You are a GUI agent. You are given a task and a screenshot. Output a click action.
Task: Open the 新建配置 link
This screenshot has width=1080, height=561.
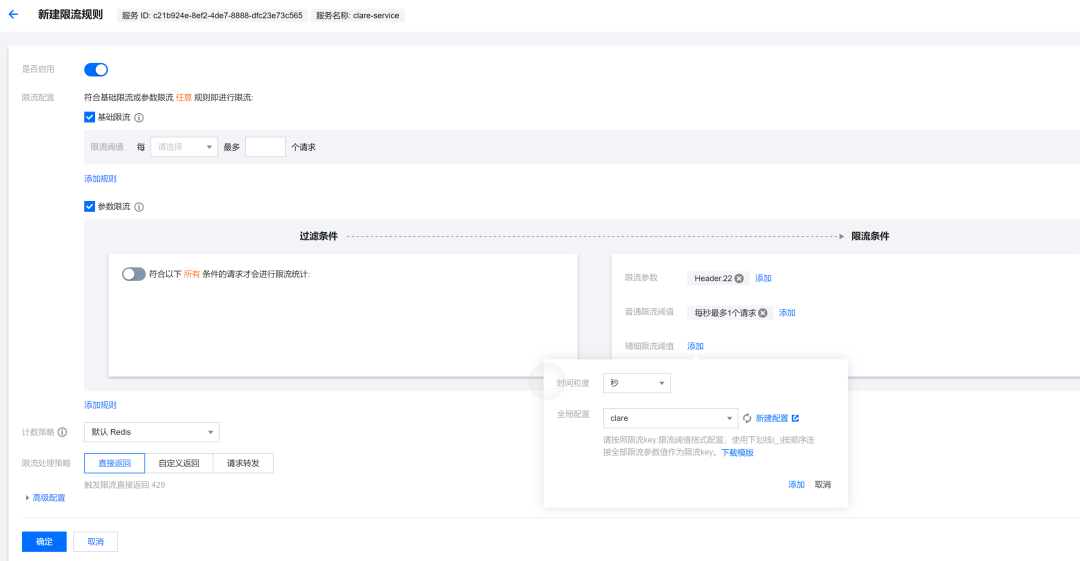pyautogui.click(x=777, y=418)
